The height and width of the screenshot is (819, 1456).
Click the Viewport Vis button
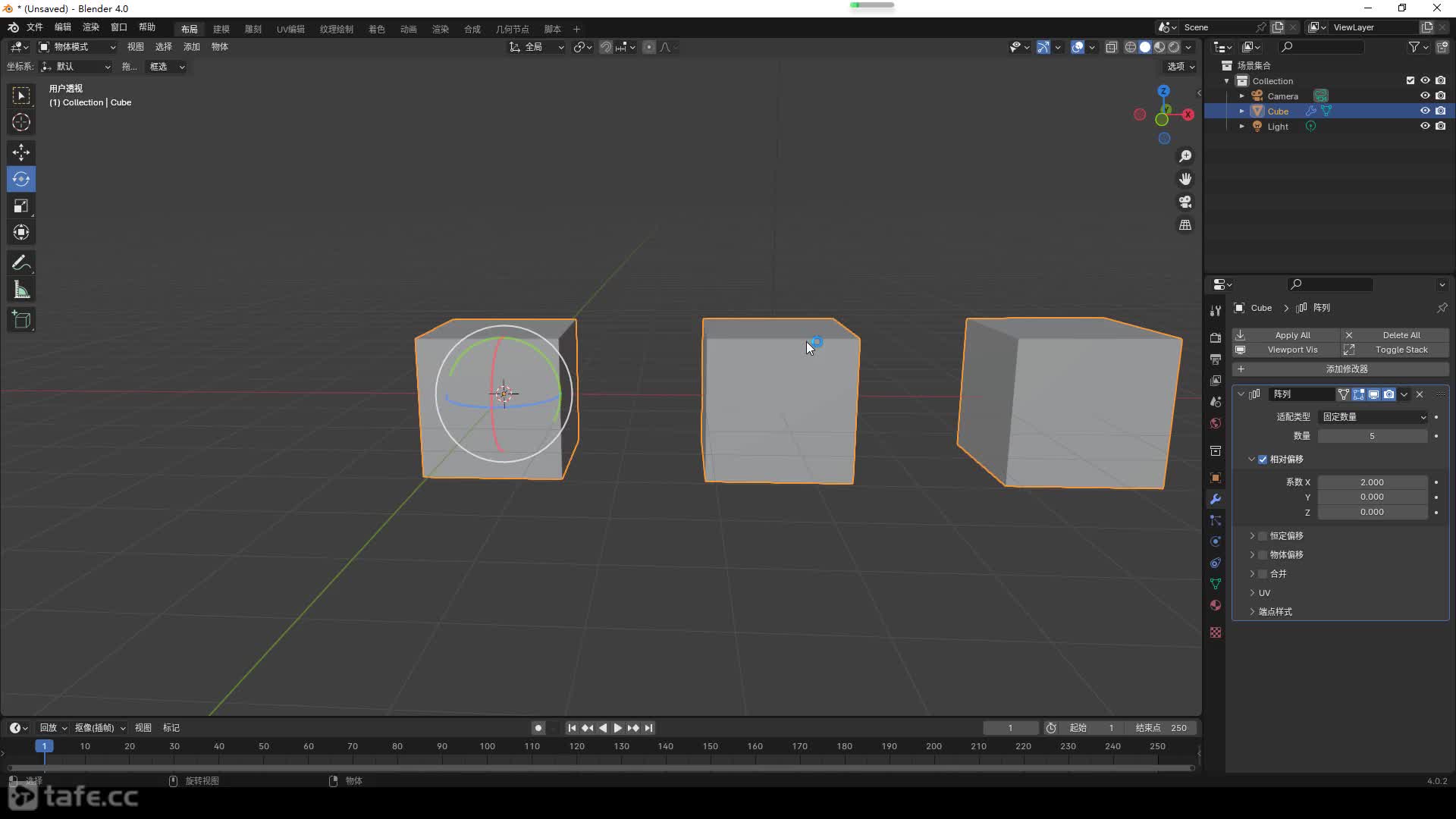click(x=1286, y=350)
